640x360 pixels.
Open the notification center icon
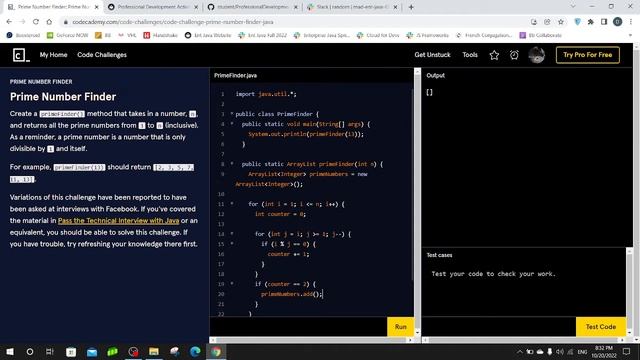pyautogui.click(x=627, y=351)
